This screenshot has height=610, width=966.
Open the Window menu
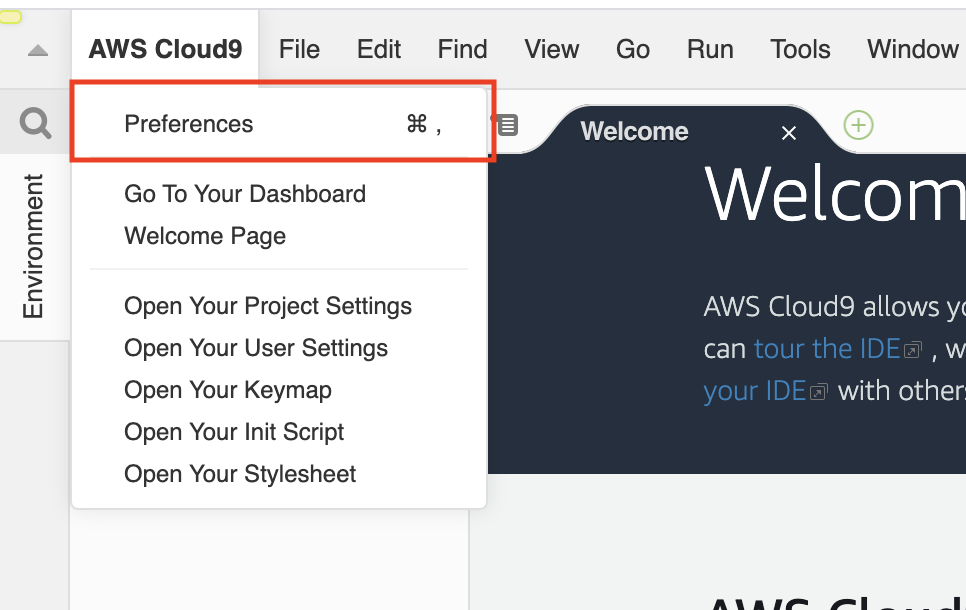point(912,49)
